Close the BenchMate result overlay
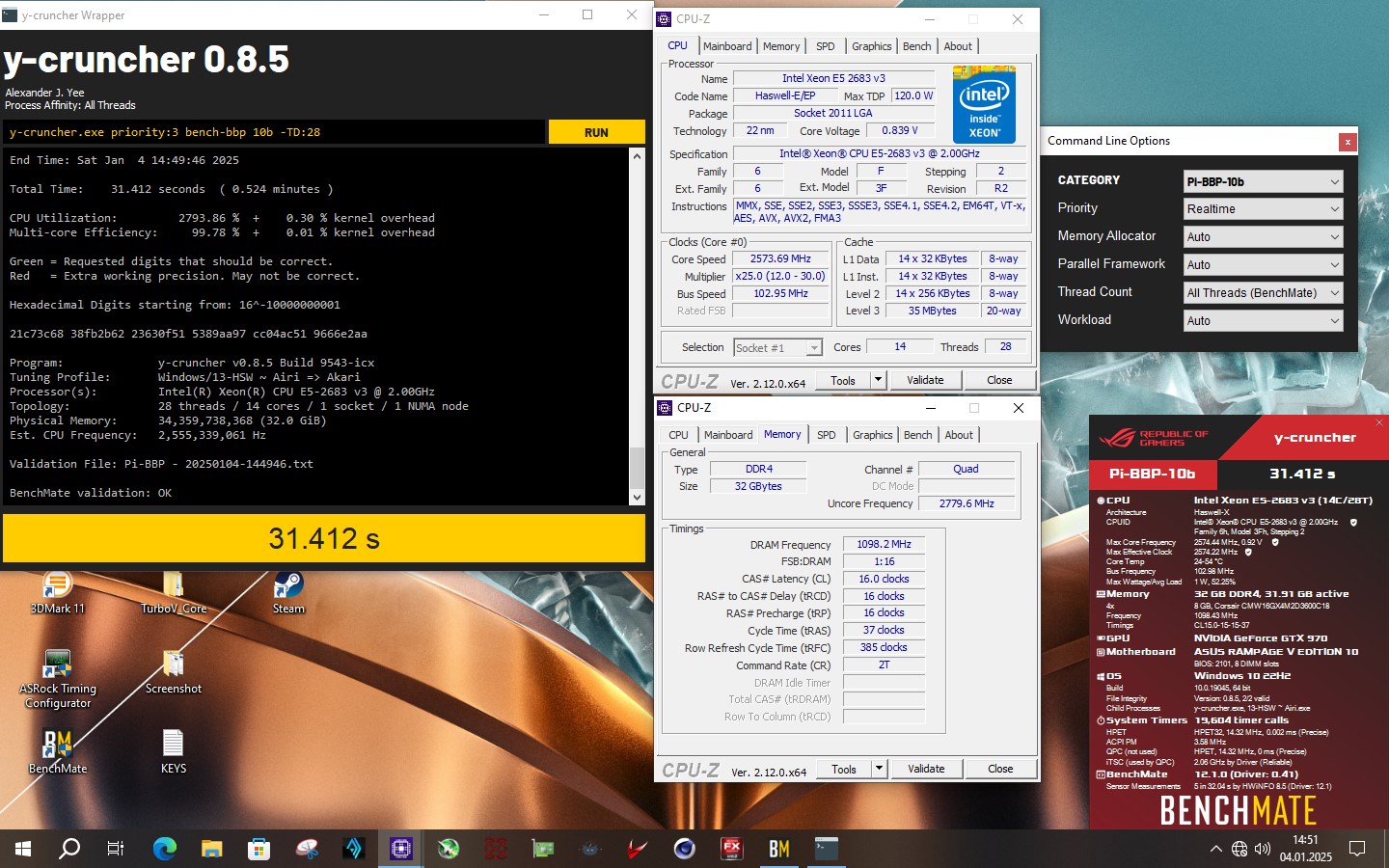 tap(1379, 422)
